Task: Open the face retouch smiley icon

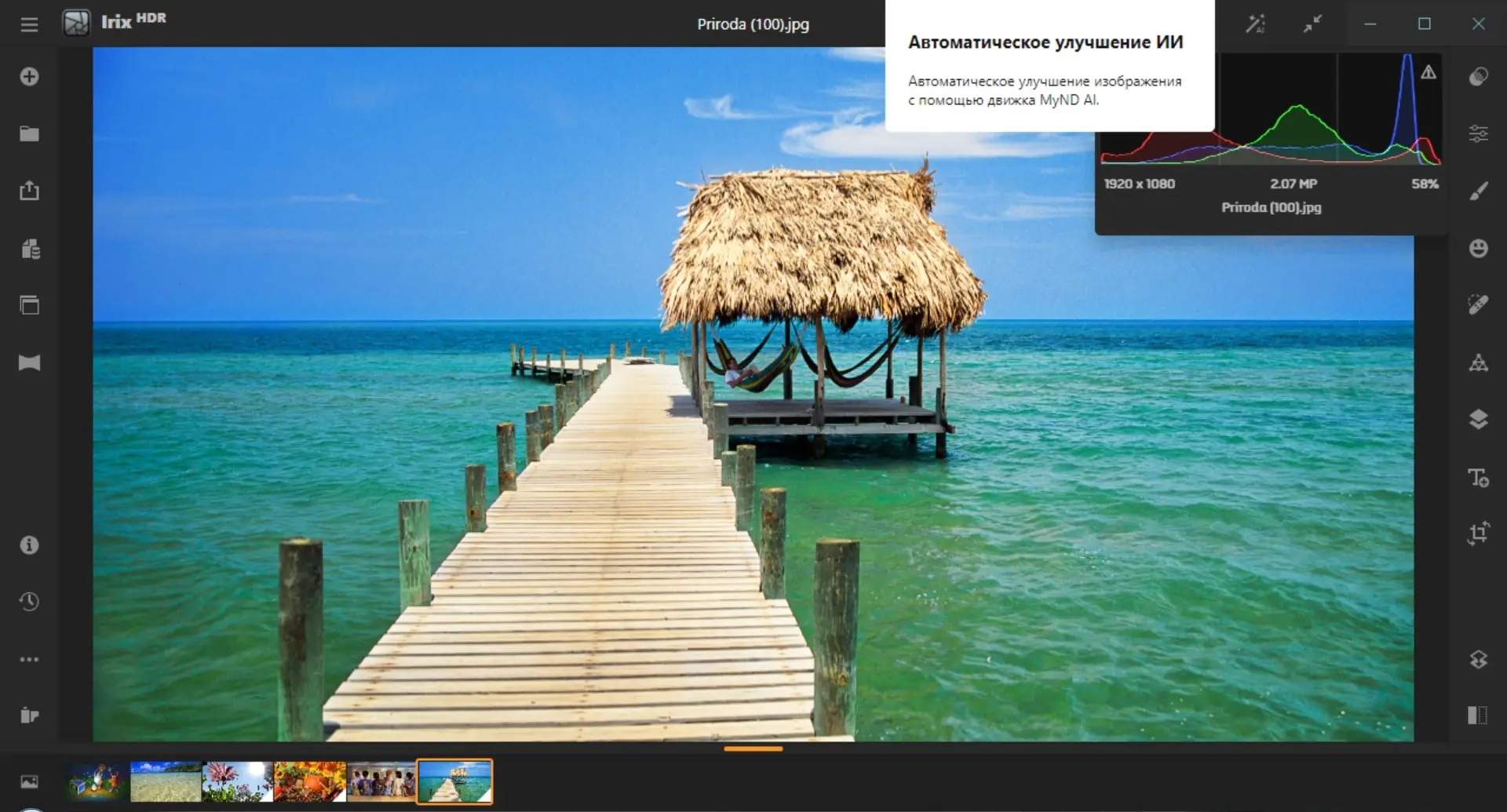Action: coord(1479,249)
